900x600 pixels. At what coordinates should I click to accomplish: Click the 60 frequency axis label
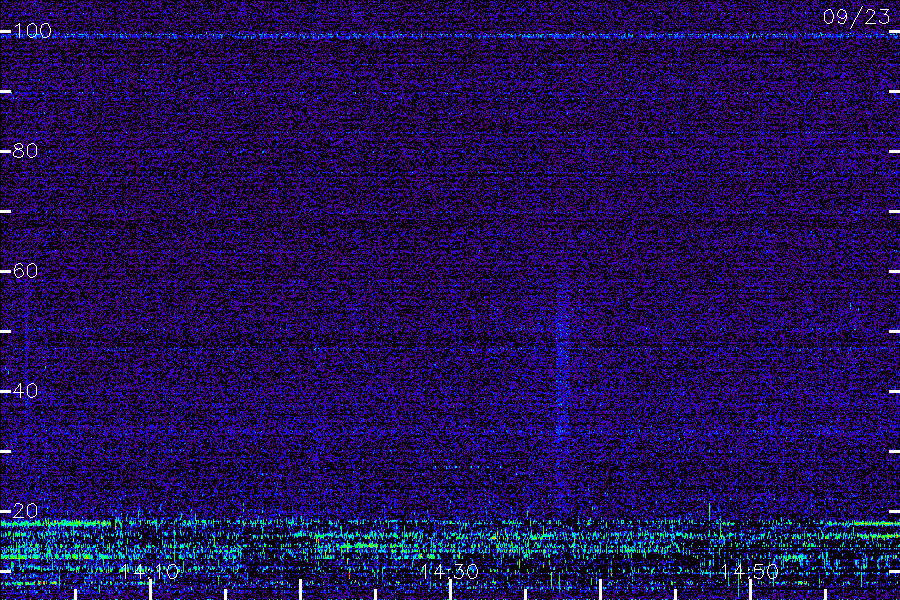click(x=25, y=270)
